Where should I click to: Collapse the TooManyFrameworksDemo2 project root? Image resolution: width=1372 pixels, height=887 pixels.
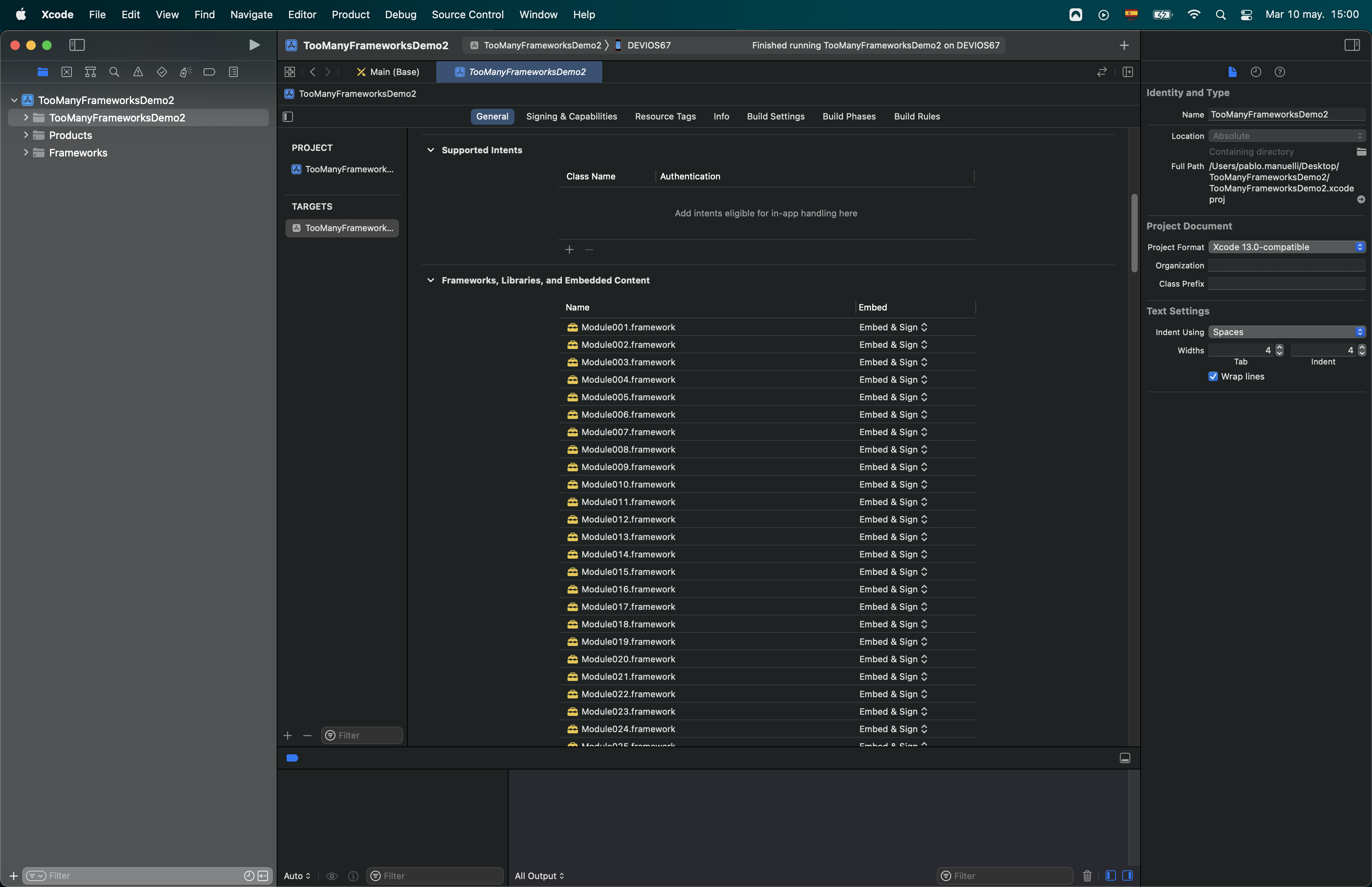(14, 100)
